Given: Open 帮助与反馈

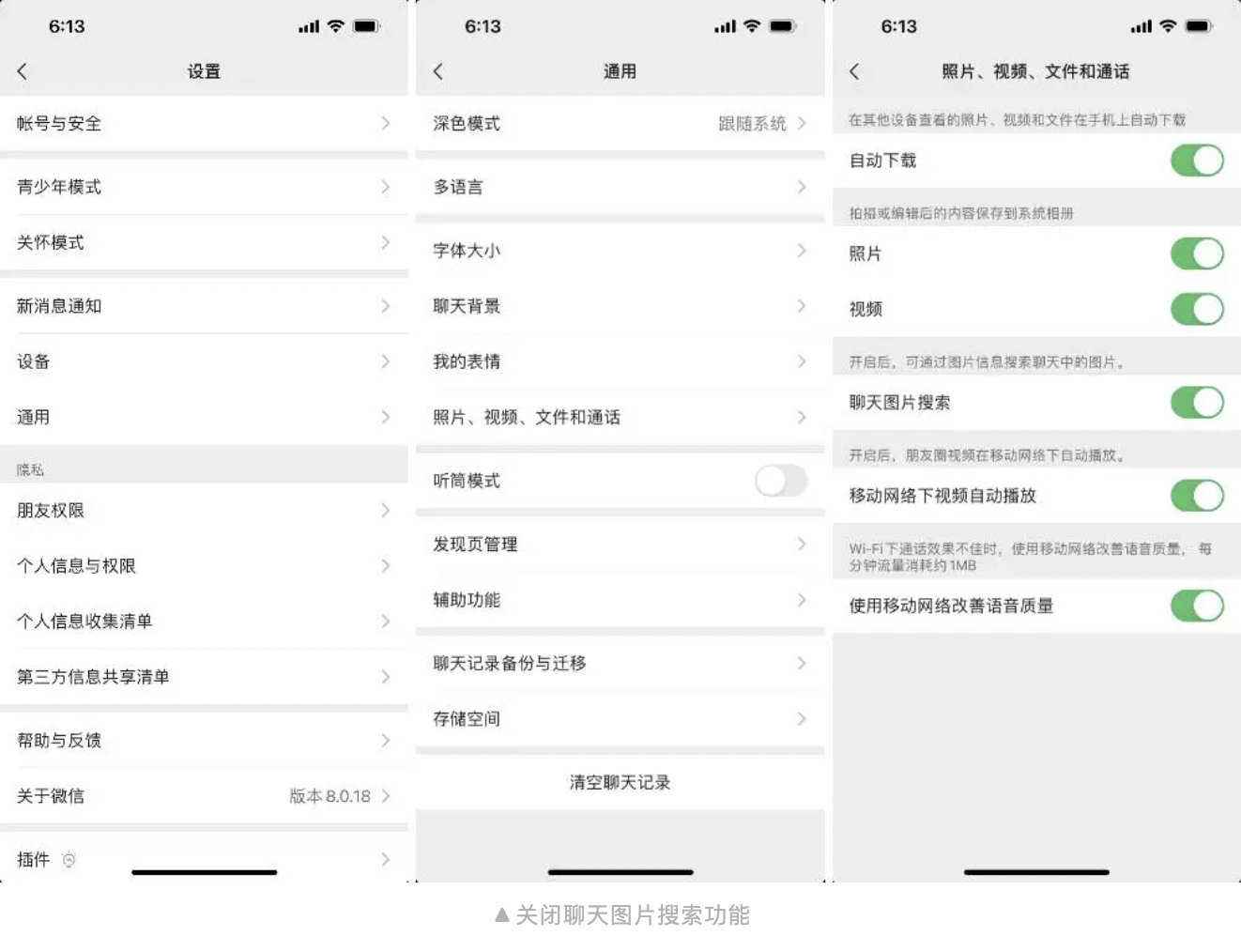Looking at the screenshot, I should click(x=205, y=741).
